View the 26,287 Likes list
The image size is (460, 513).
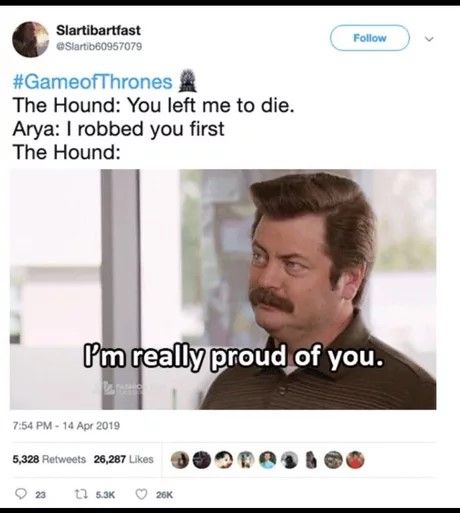coord(123,459)
